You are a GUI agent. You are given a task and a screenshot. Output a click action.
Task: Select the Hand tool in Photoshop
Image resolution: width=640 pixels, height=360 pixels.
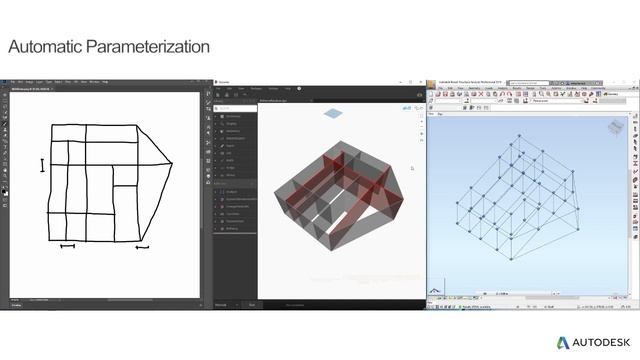[5, 170]
